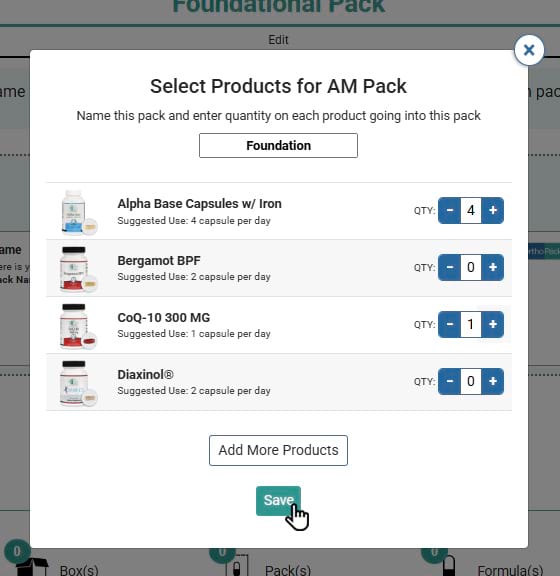Select the CoQ-10 bottle thumbnail

(x=79, y=327)
